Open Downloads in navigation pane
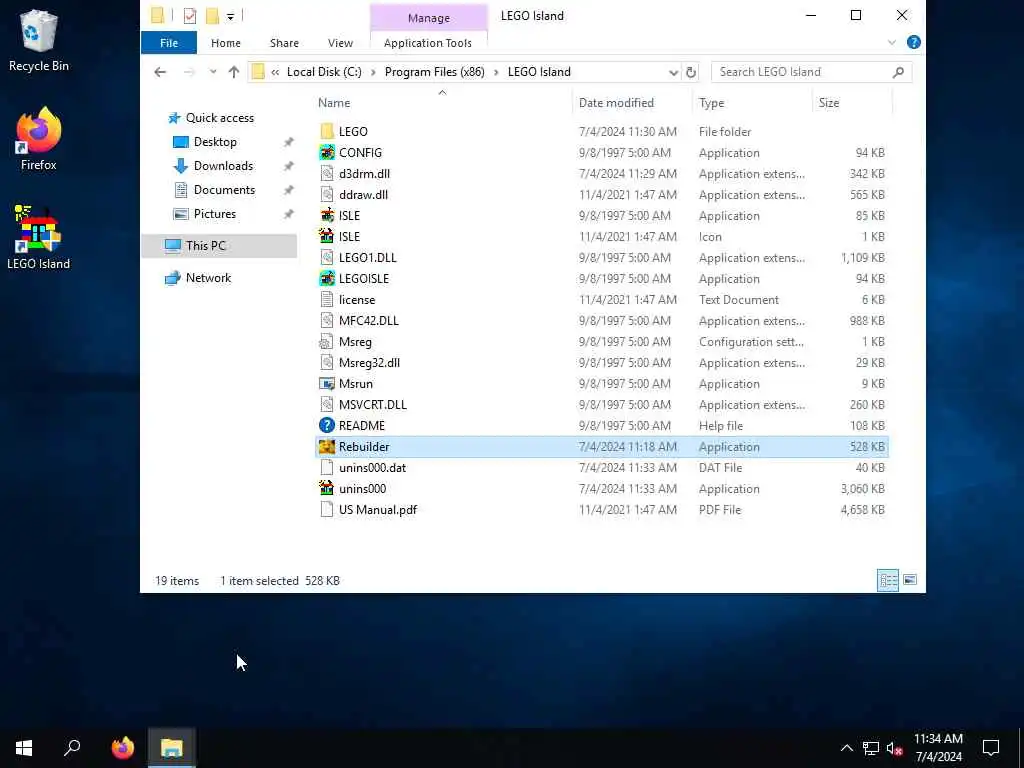Screen dimensions: 1024x768 click(223, 166)
